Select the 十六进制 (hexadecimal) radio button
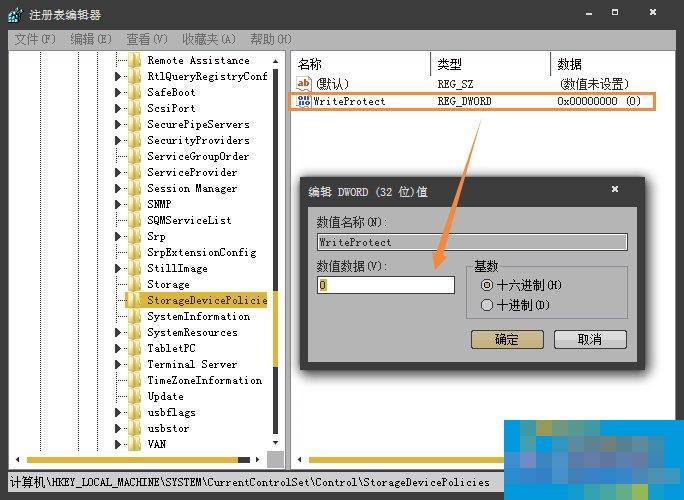Image resolution: width=684 pixels, height=500 pixels. [488, 285]
